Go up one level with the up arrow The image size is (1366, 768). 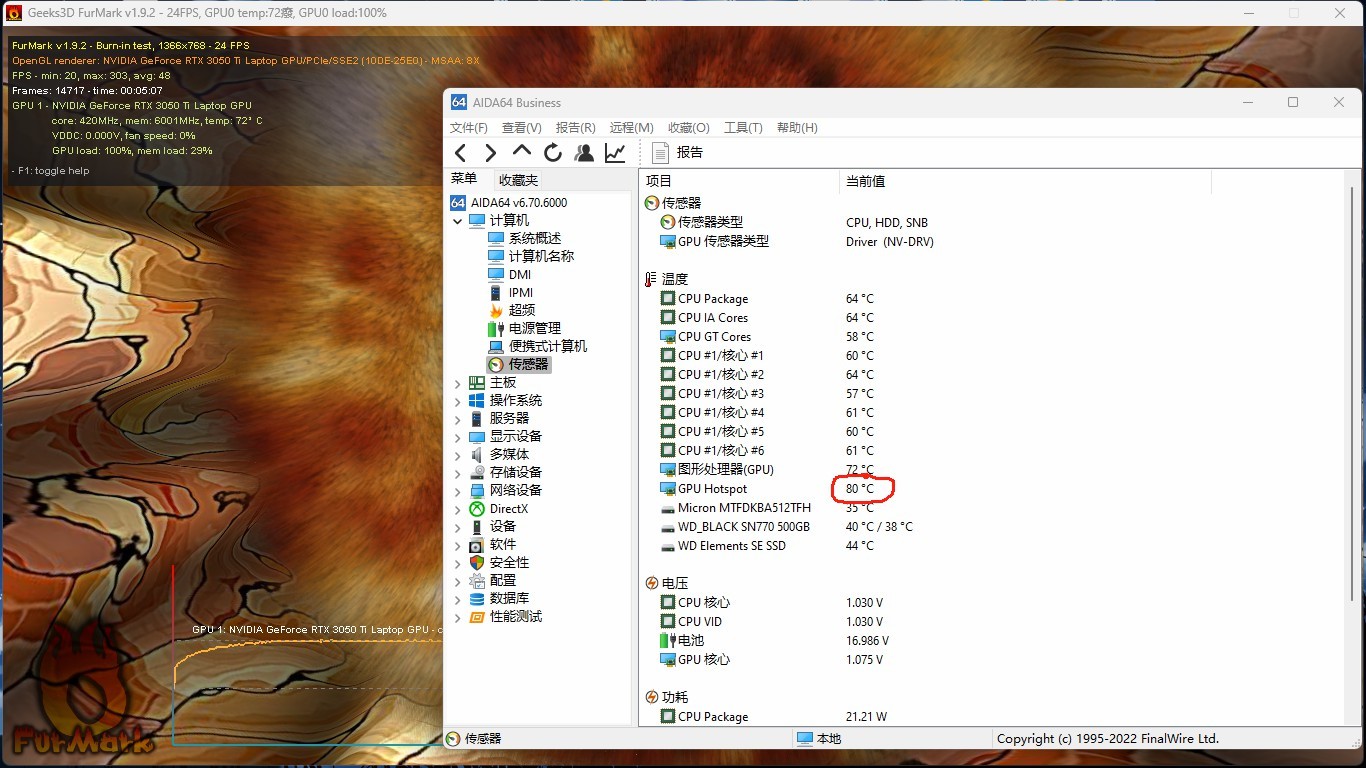[x=522, y=152]
